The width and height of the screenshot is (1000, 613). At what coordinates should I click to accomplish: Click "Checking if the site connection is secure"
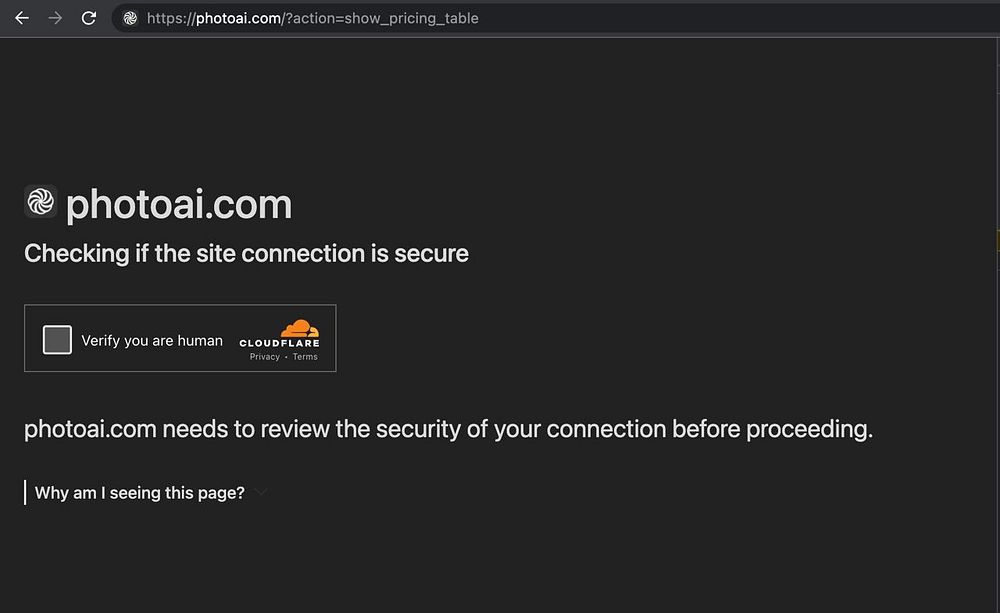pyautogui.click(x=246, y=254)
